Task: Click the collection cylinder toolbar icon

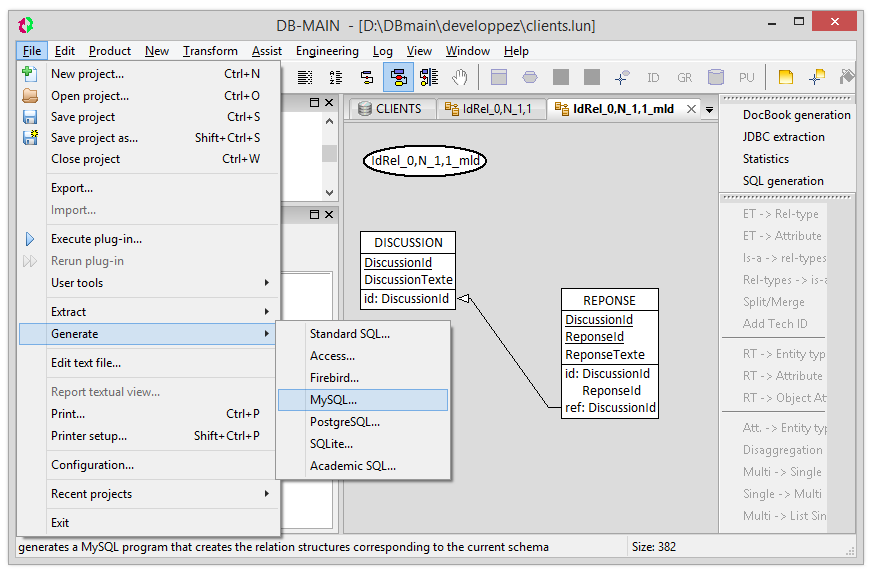Action: [716, 77]
